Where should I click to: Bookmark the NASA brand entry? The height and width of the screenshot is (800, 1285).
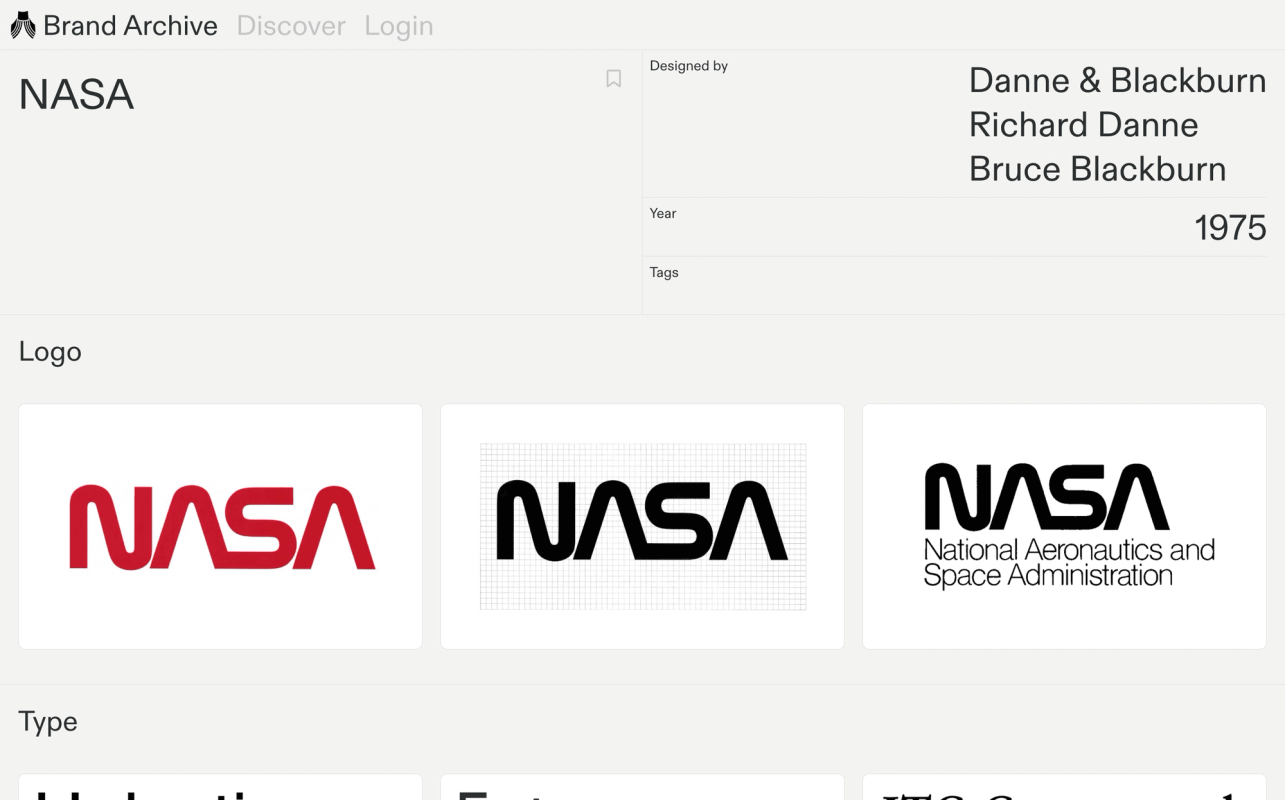point(614,79)
